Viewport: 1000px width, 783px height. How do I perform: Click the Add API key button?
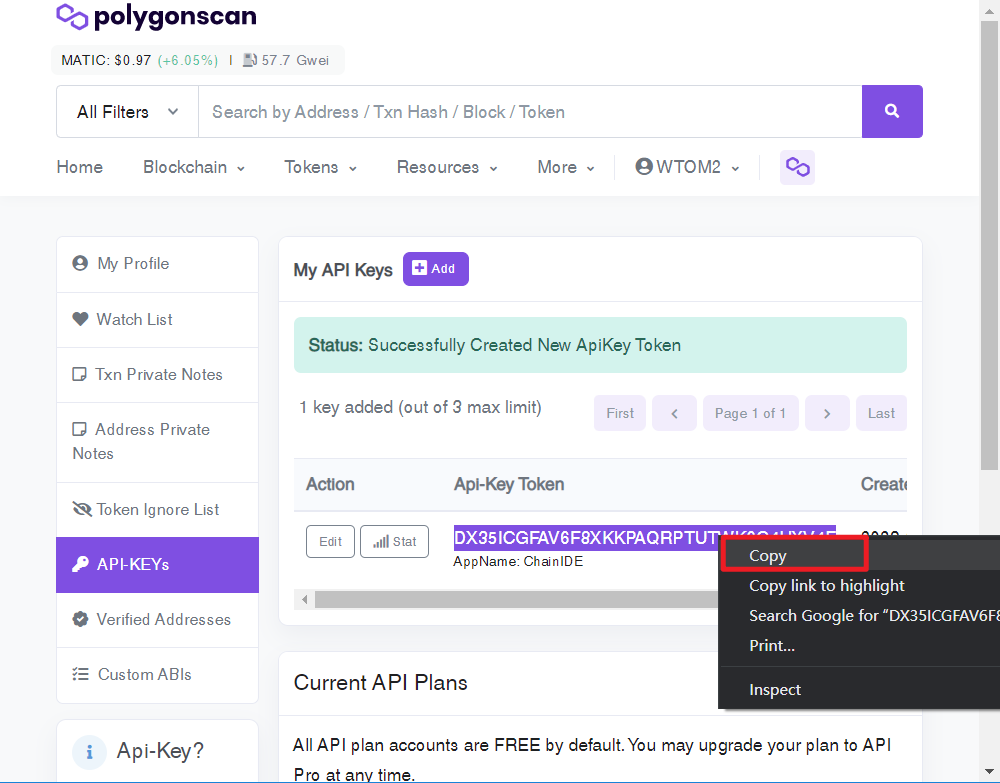tap(436, 269)
